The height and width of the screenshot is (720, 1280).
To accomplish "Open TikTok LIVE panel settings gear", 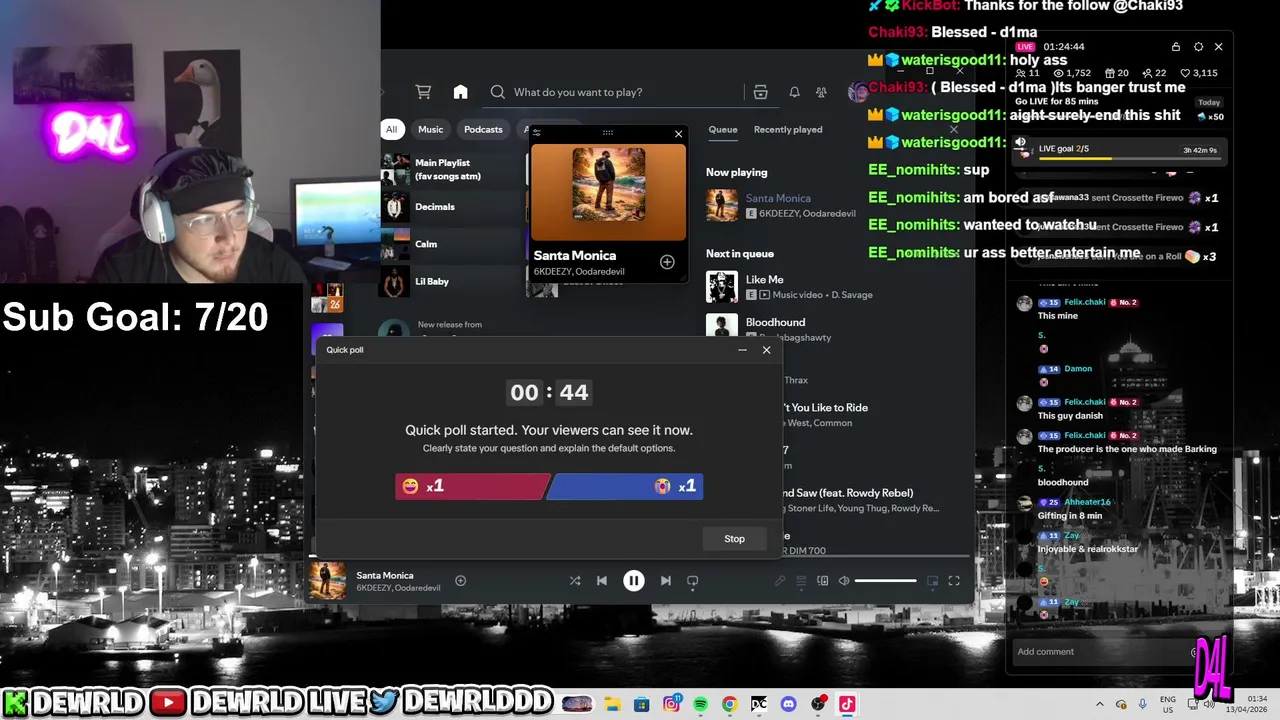I will click(x=1198, y=47).
